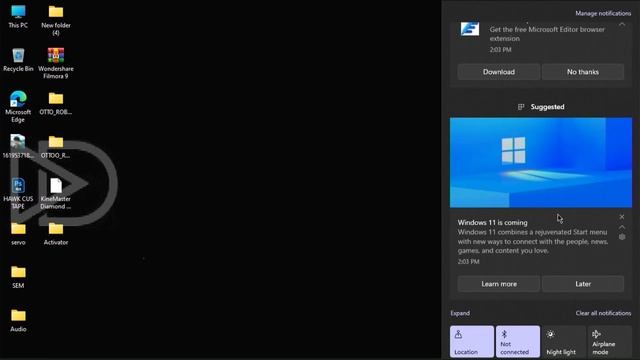Dismiss the Windows 11 is coming notification
The image size is (640, 360).
point(622,217)
